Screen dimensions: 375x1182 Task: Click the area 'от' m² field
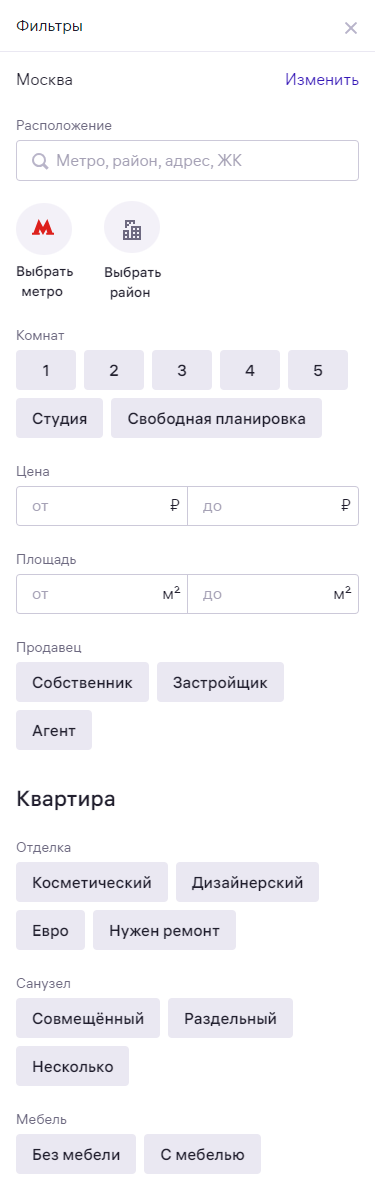(x=102, y=594)
